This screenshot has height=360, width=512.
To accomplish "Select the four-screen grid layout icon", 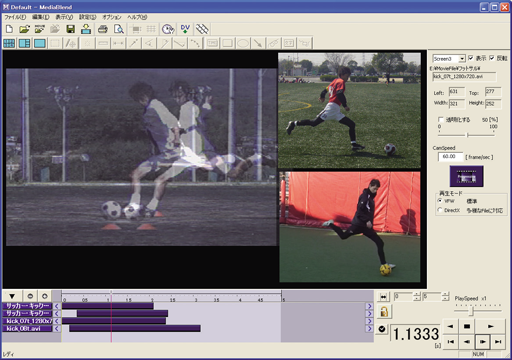I will (9, 43).
